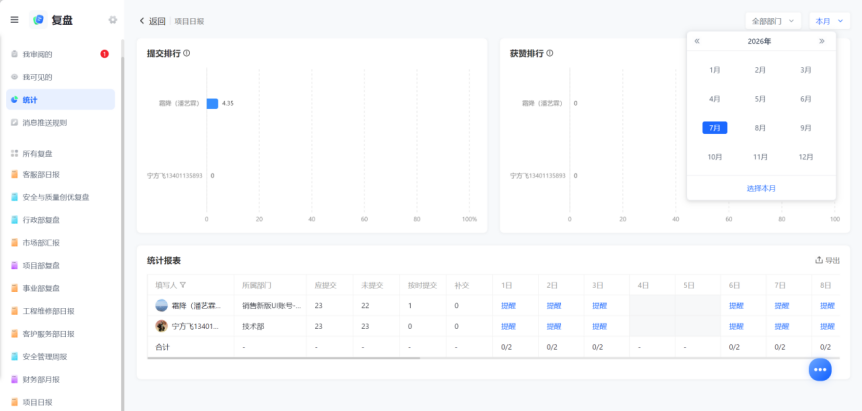The width and height of the screenshot is (862, 411).
Task: Click the 技术部 department cell
Action: click(x=270, y=326)
